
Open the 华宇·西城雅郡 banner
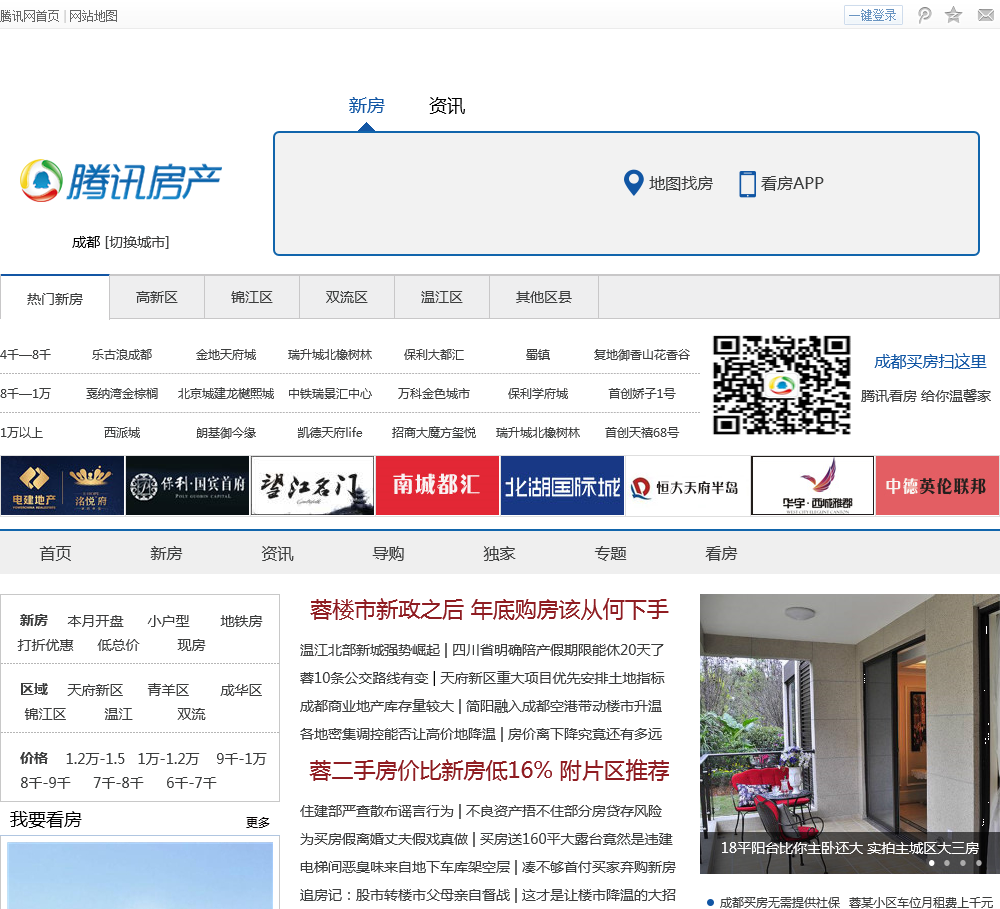click(x=812, y=485)
